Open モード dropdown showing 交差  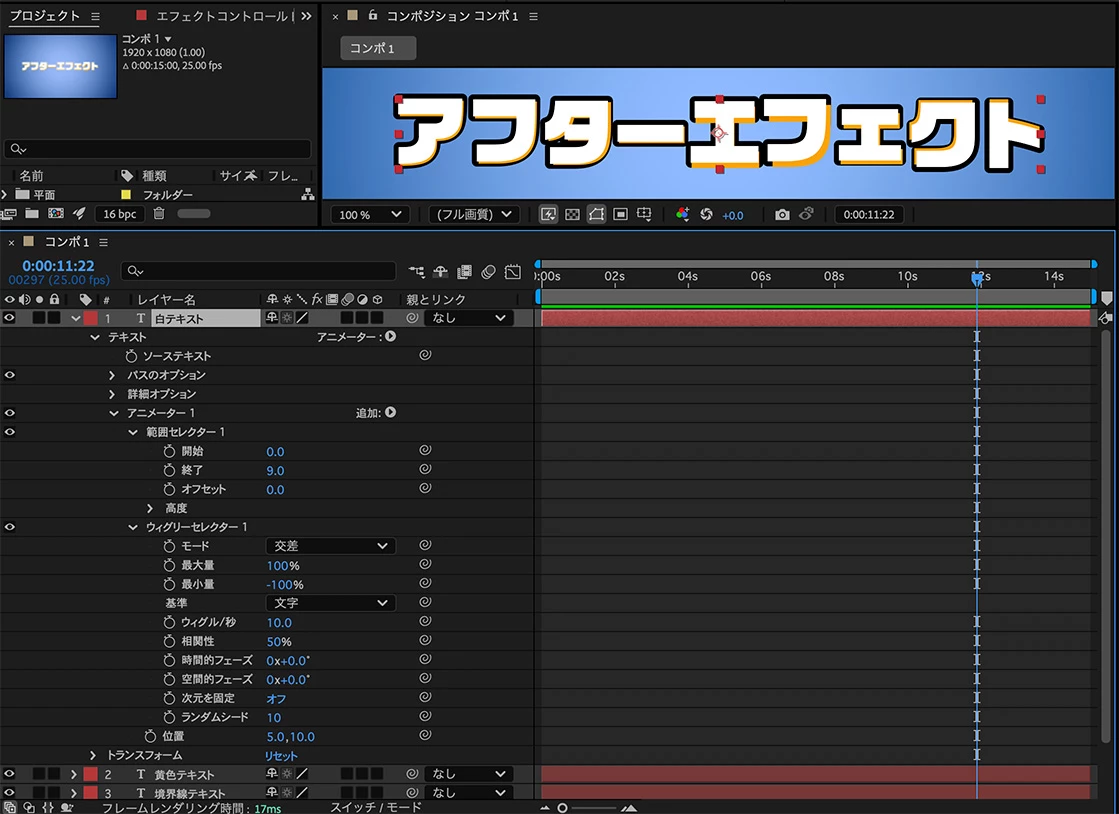click(x=330, y=546)
